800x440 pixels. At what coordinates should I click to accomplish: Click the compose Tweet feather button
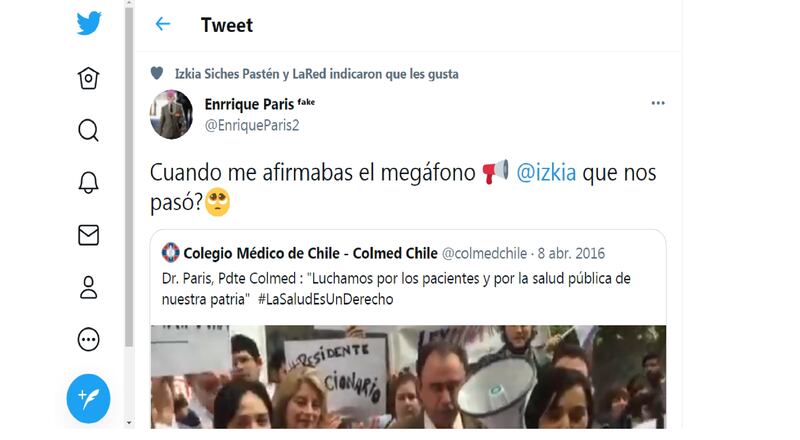pos(88,398)
